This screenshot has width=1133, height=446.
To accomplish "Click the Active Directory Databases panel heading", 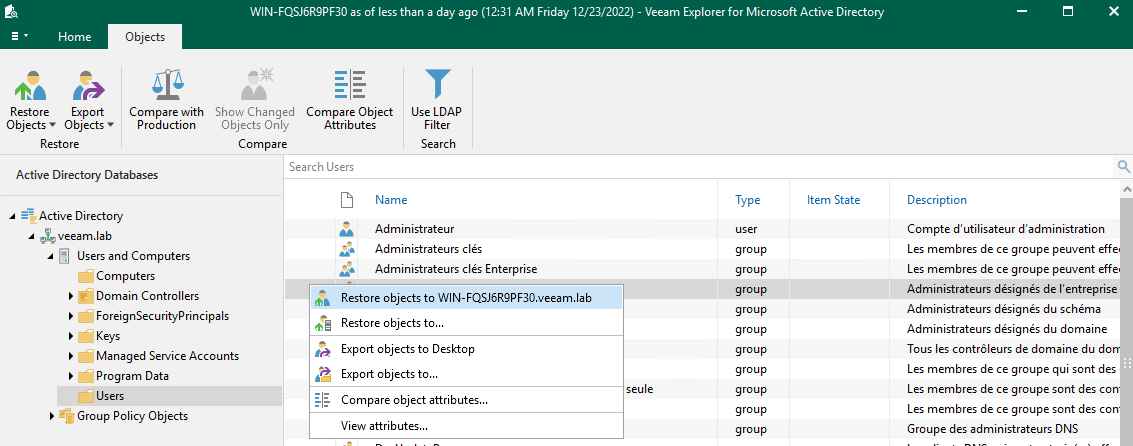I will coord(87,175).
